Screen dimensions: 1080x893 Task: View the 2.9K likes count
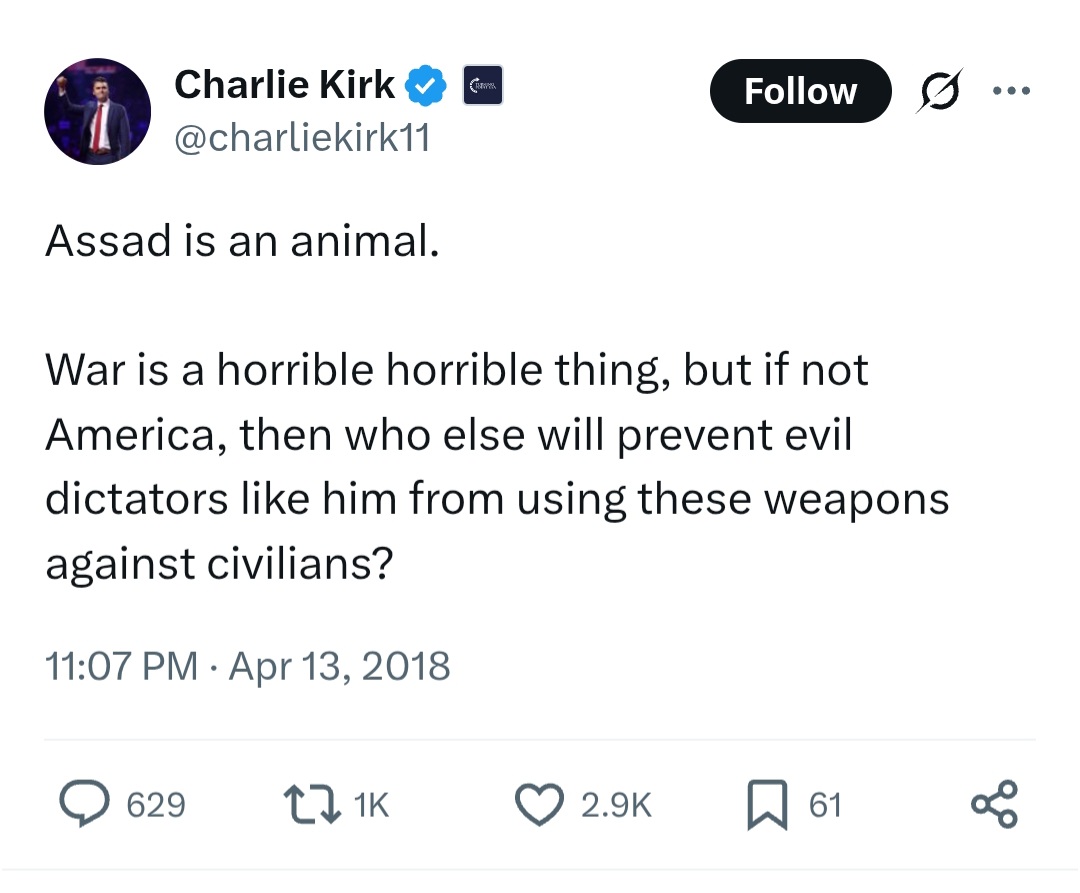(616, 805)
